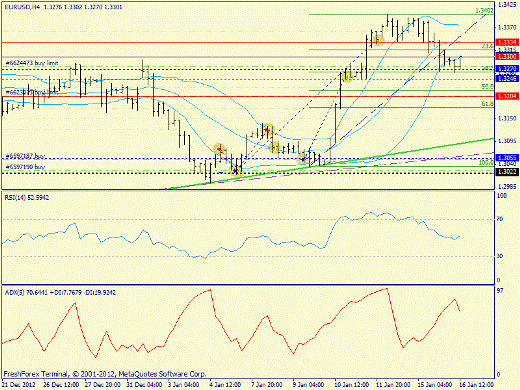Click the 9 Jan 04:00 time label

point(308,384)
